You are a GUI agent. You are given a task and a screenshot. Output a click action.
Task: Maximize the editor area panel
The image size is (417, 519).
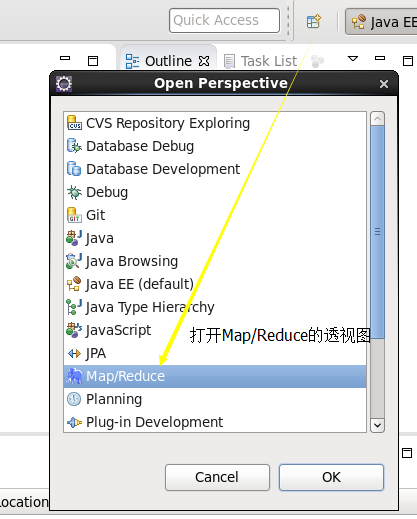tap(93, 61)
